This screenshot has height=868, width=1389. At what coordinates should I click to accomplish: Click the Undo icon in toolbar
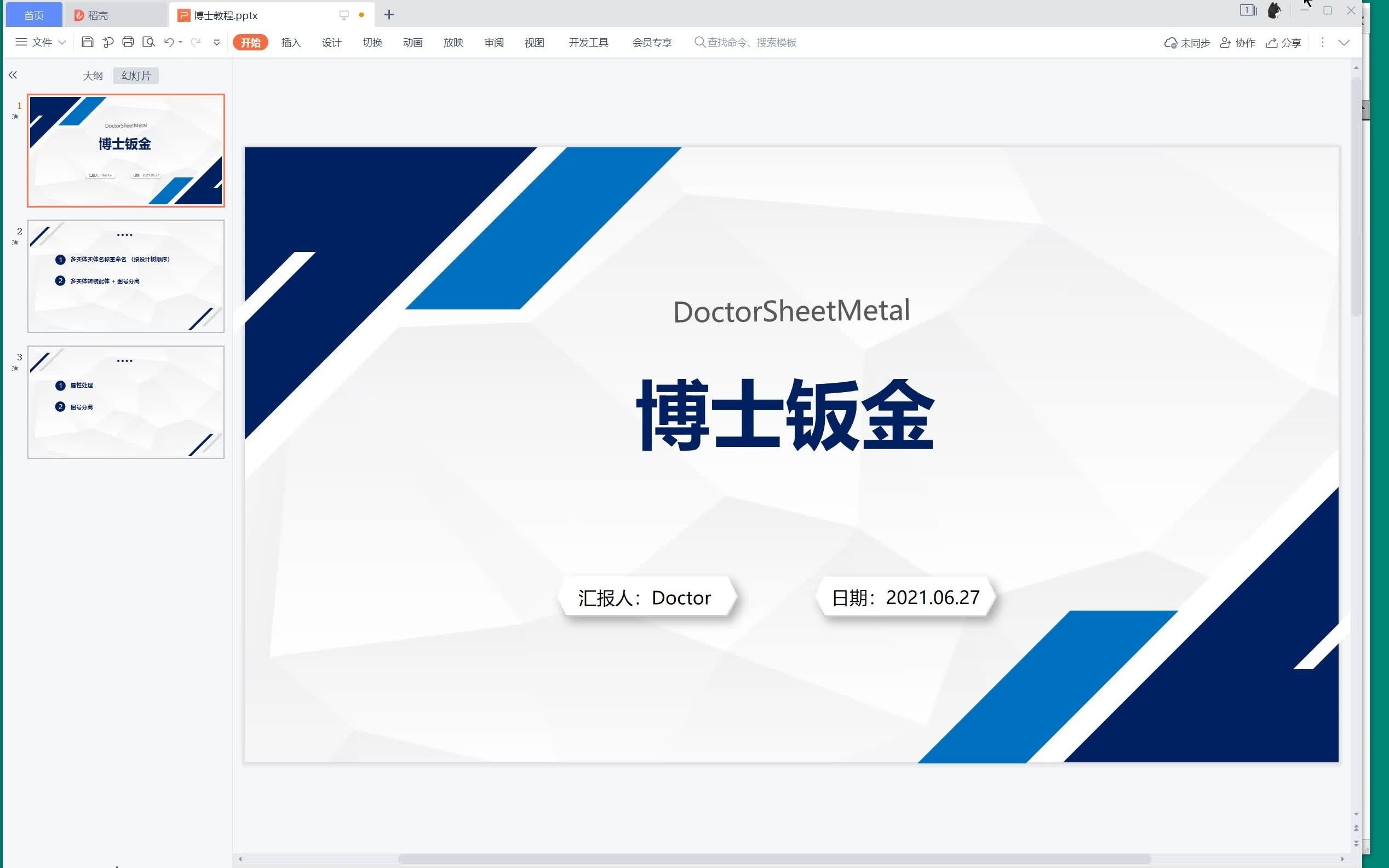(x=170, y=42)
